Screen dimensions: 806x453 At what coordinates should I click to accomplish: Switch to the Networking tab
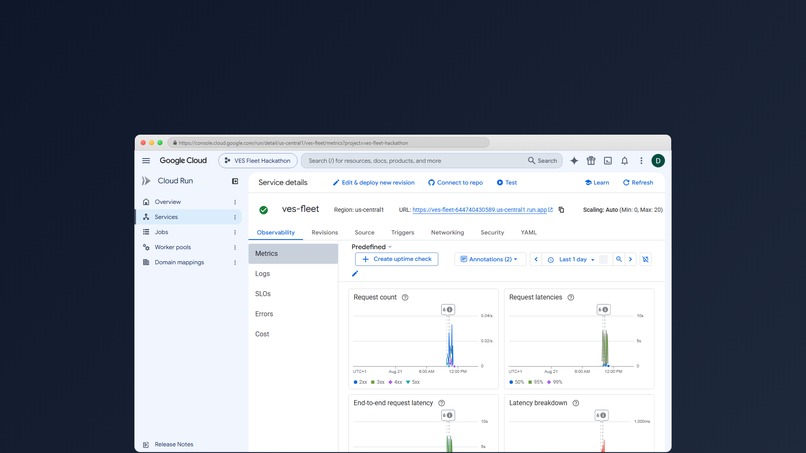click(447, 233)
